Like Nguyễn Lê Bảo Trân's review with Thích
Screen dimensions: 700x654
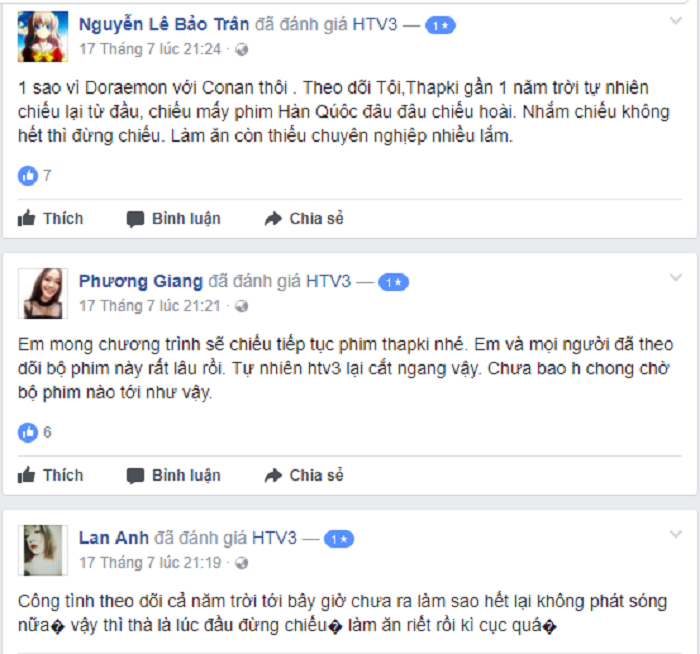coord(50,219)
